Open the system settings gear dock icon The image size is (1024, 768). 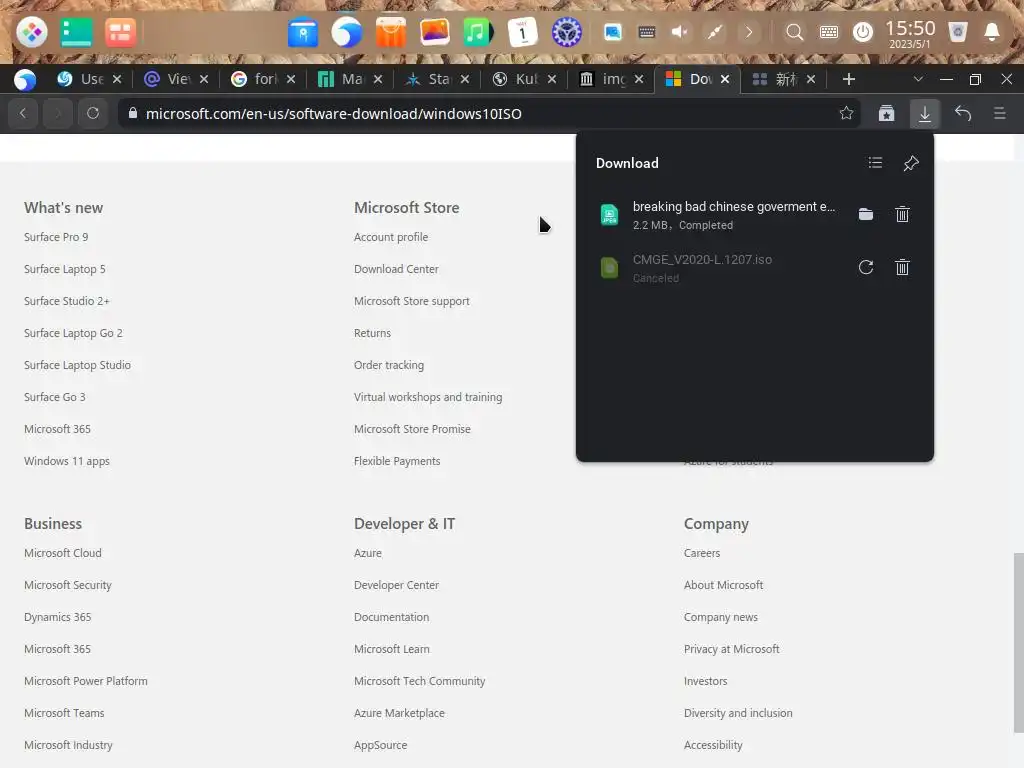point(566,32)
